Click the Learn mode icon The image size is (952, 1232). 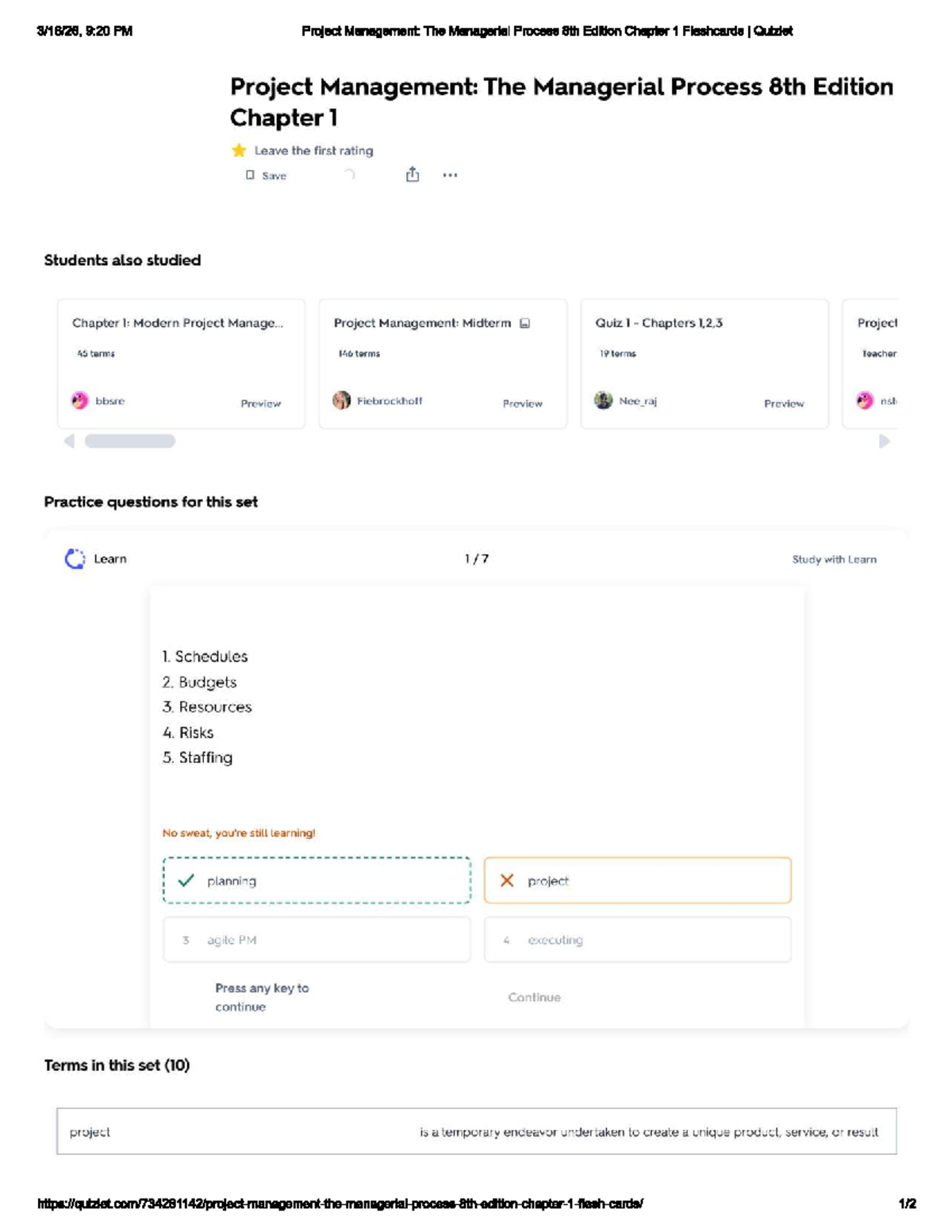click(x=75, y=559)
